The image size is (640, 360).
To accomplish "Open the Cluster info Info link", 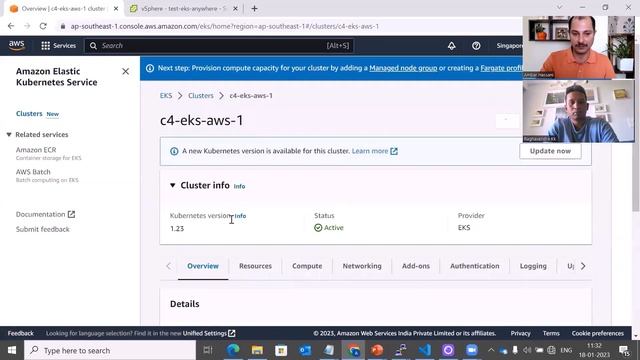I will (239, 186).
